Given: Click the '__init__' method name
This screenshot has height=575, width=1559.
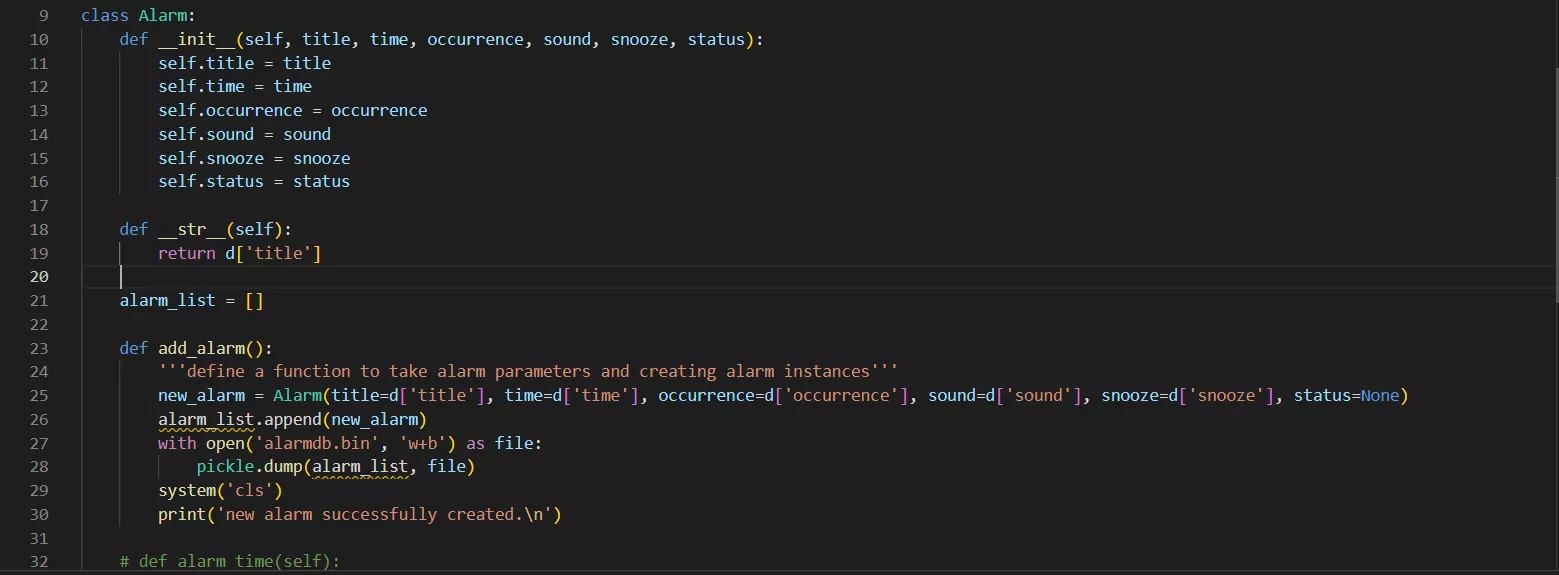Looking at the screenshot, I should [196, 39].
